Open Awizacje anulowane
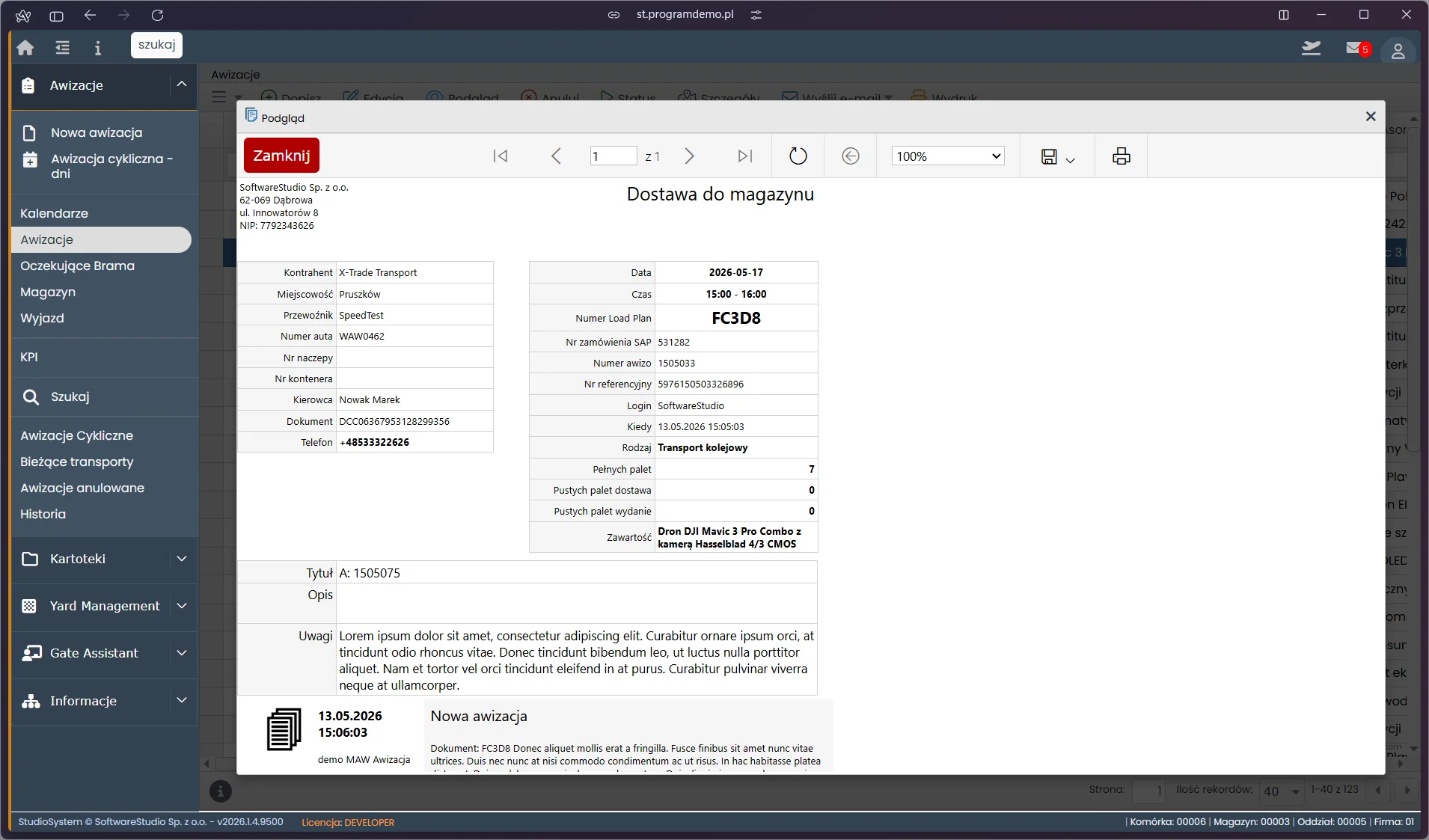Viewport: 1429px width, 840px height. click(x=82, y=488)
